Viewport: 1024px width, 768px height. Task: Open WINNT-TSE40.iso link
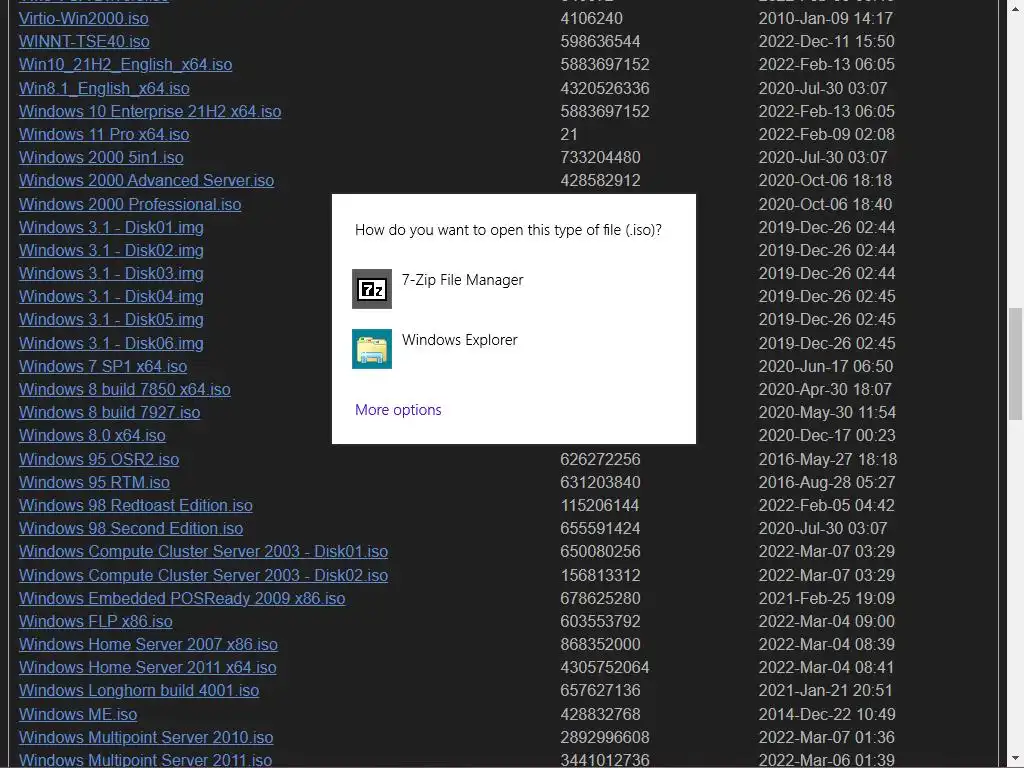(84, 41)
